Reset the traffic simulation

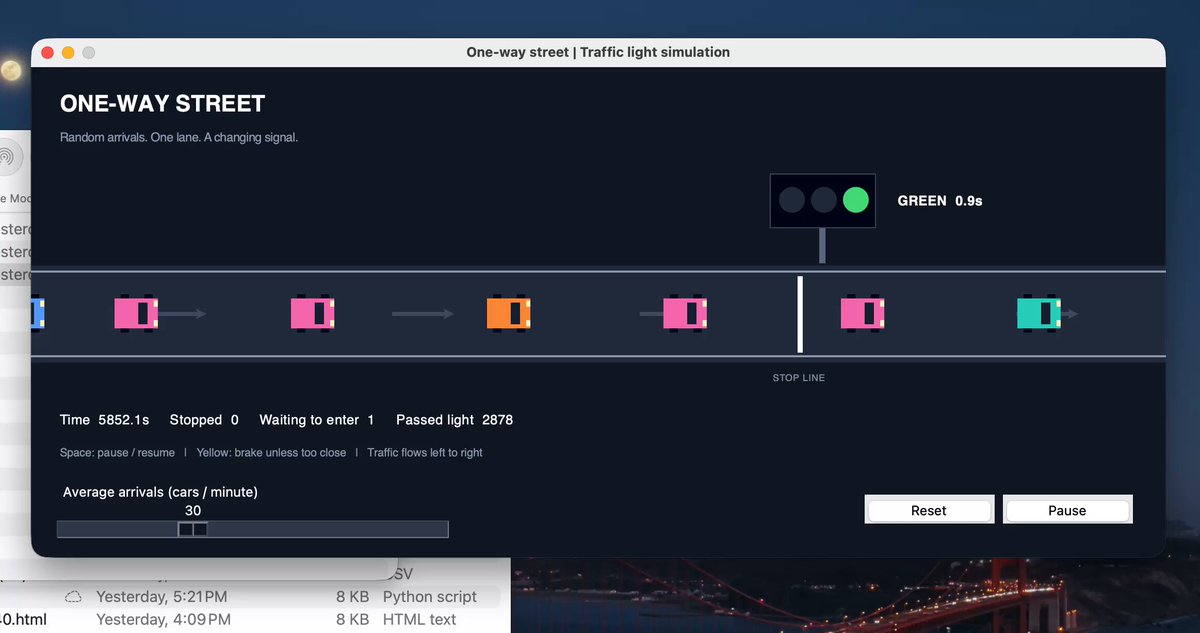[x=928, y=510]
